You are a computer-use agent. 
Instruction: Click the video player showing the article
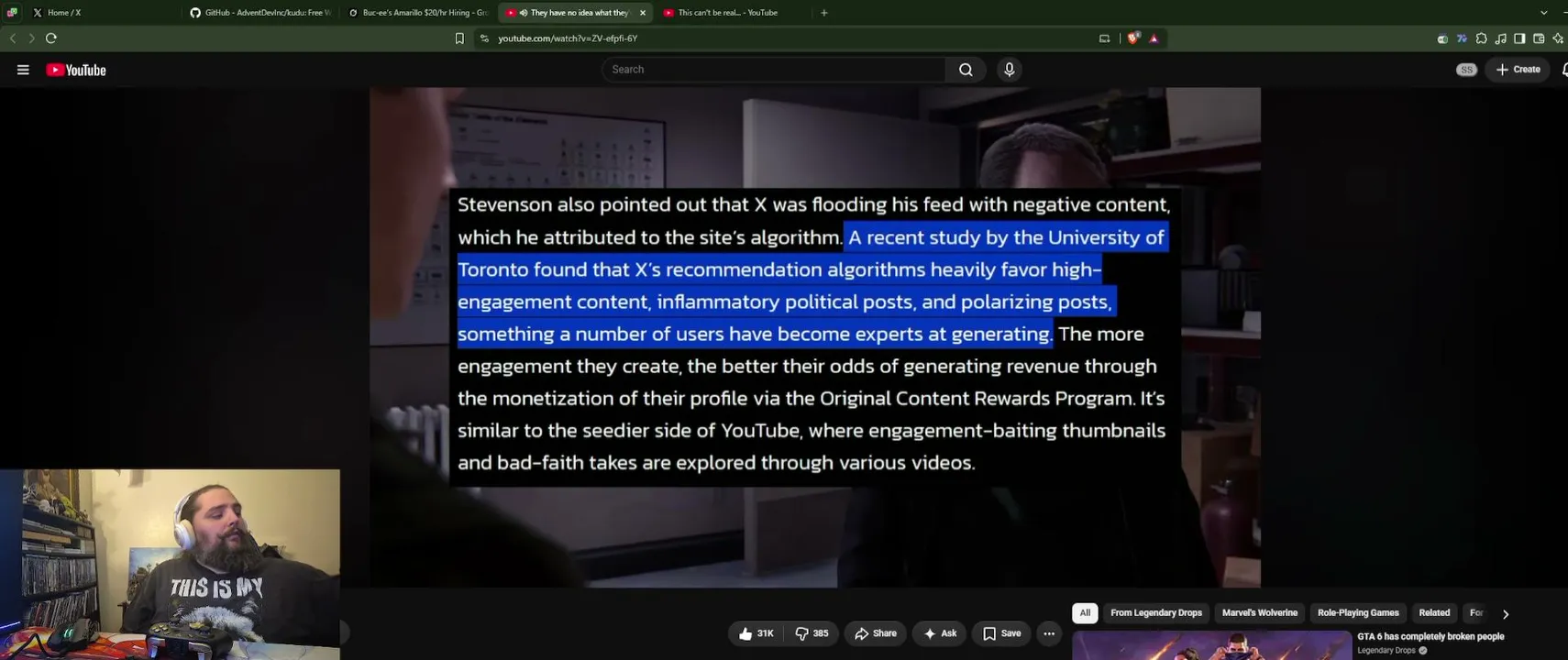[x=815, y=337]
